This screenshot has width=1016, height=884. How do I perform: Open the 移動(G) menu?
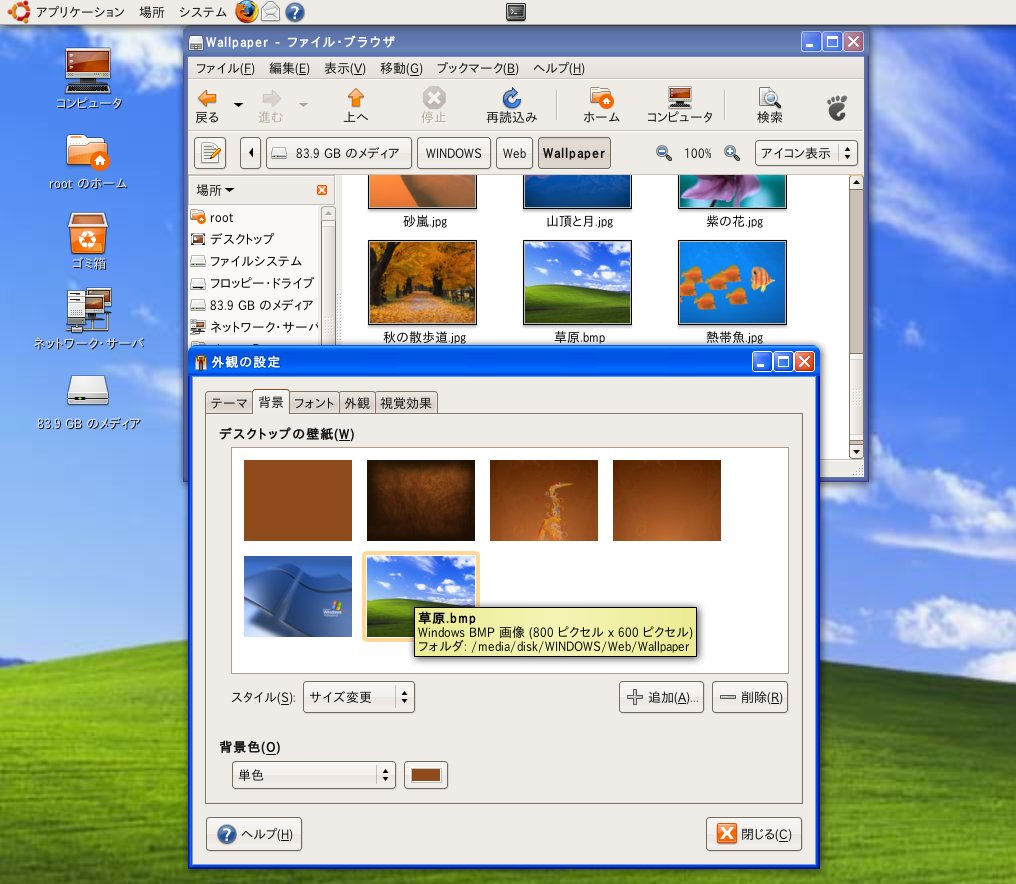coord(401,68)
